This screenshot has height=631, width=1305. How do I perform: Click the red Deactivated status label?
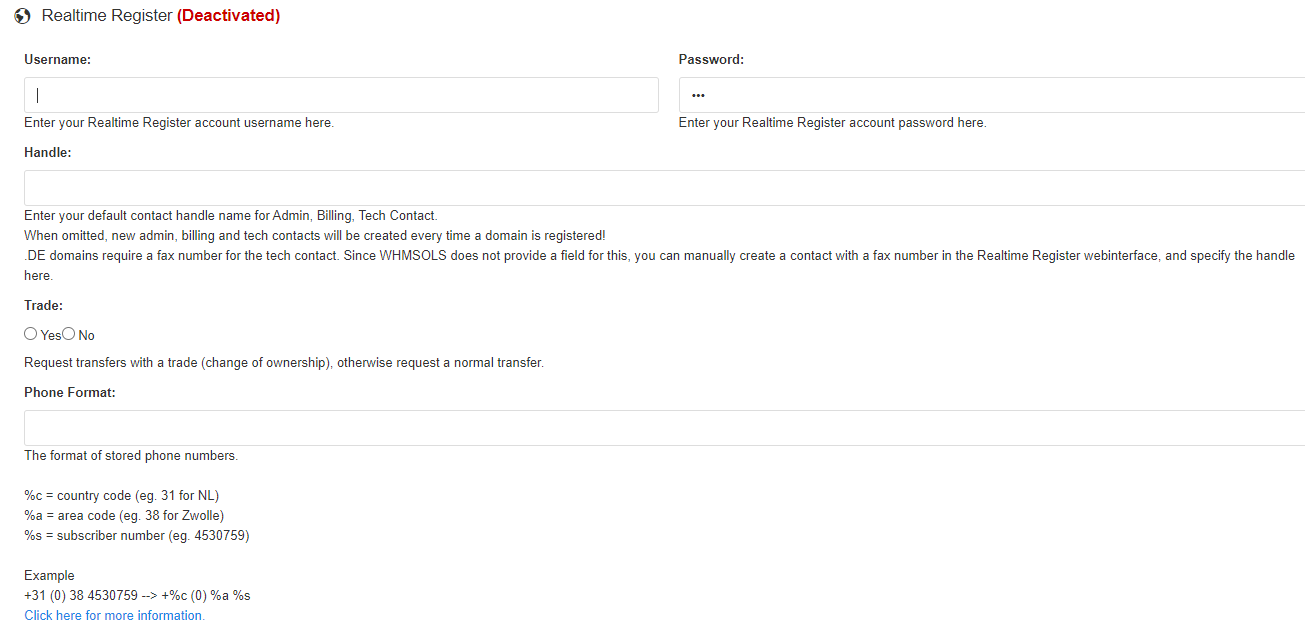click(x=228, y=16)
